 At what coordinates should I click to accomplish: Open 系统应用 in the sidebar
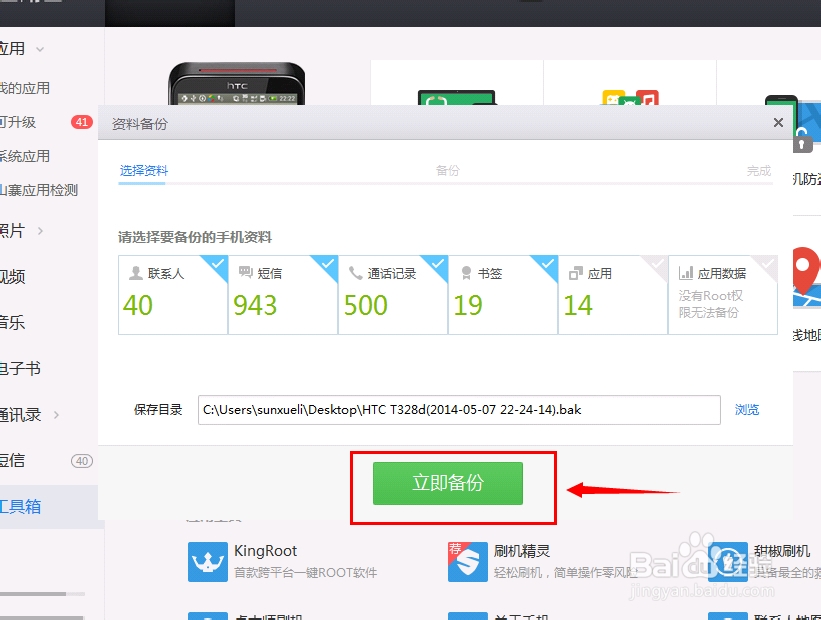pos(25,156)
